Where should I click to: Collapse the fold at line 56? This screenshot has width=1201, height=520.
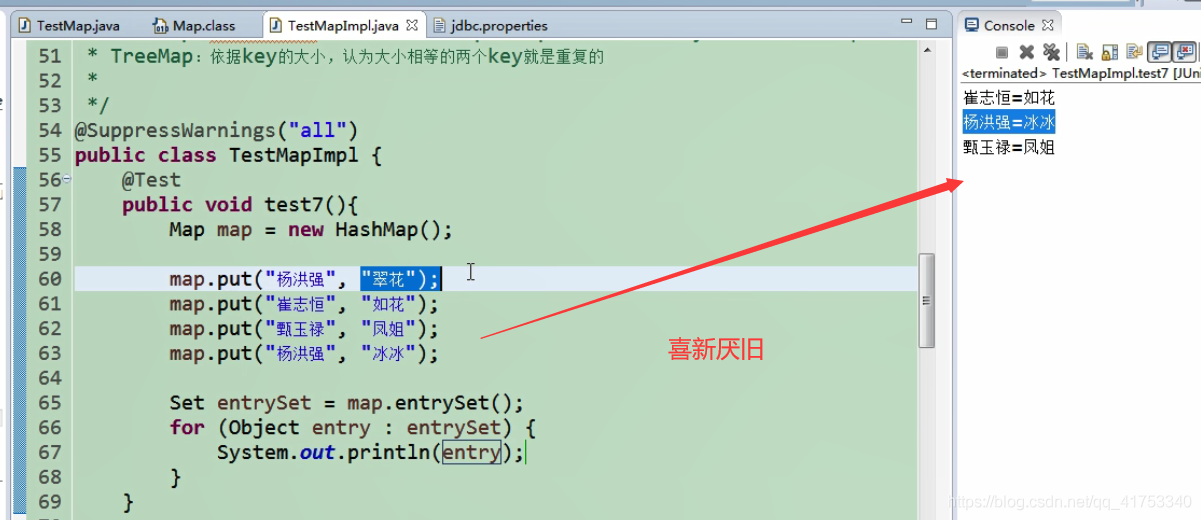[x=67, y=179]
